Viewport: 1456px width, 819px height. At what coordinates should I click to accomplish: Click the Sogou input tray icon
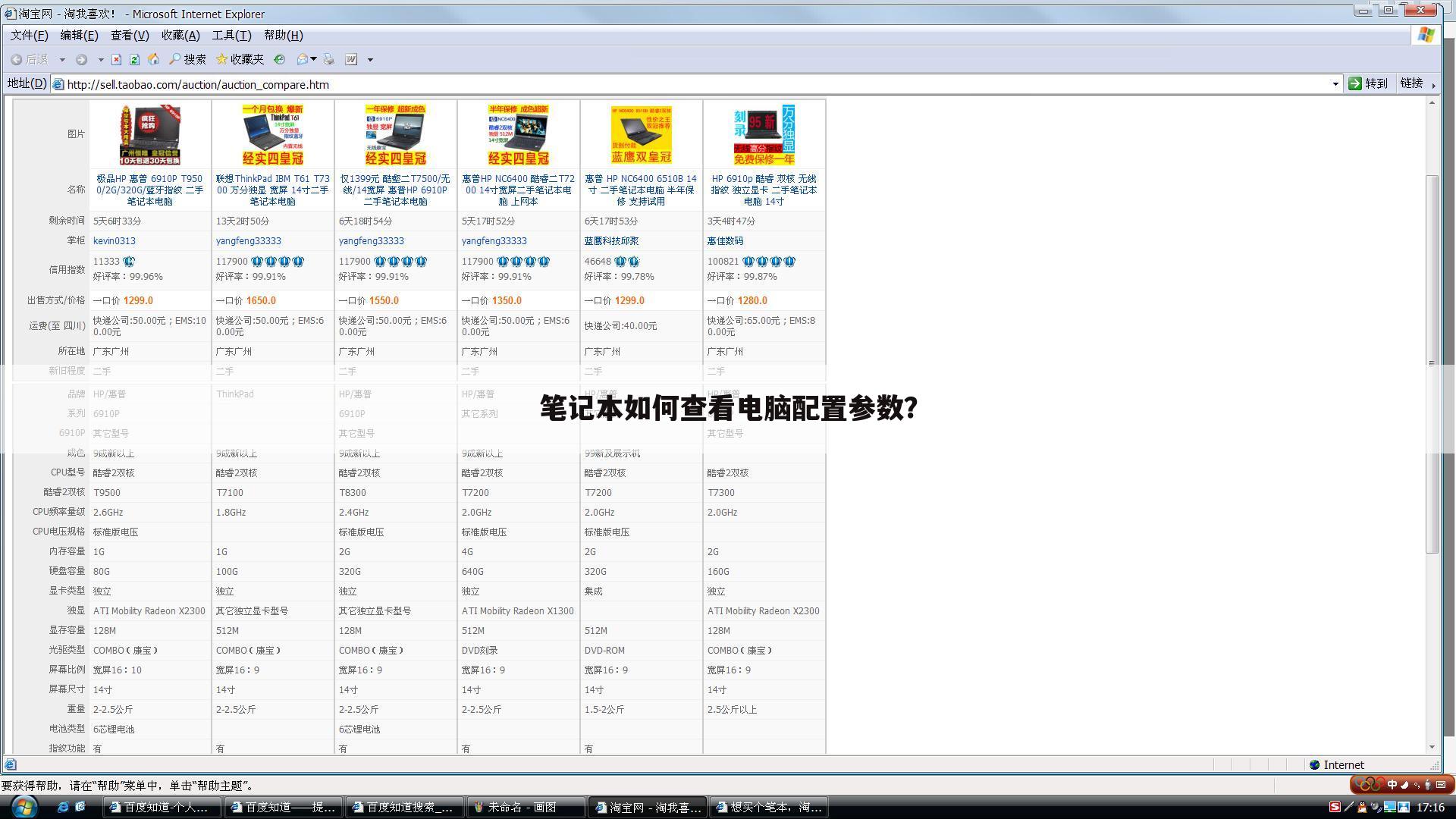pos(1335,807)
